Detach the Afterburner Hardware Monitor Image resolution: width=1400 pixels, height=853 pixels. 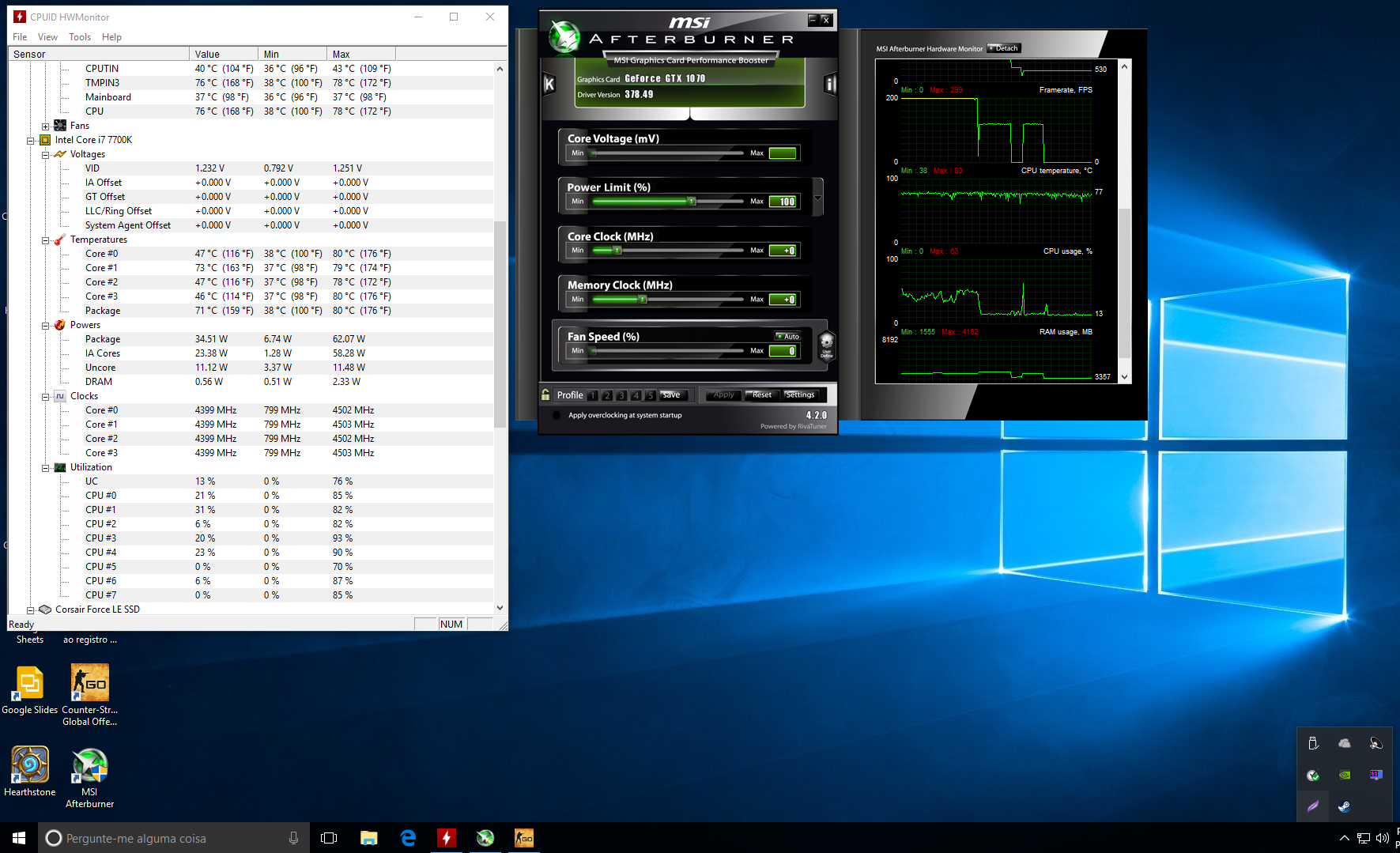[1004, 48]
